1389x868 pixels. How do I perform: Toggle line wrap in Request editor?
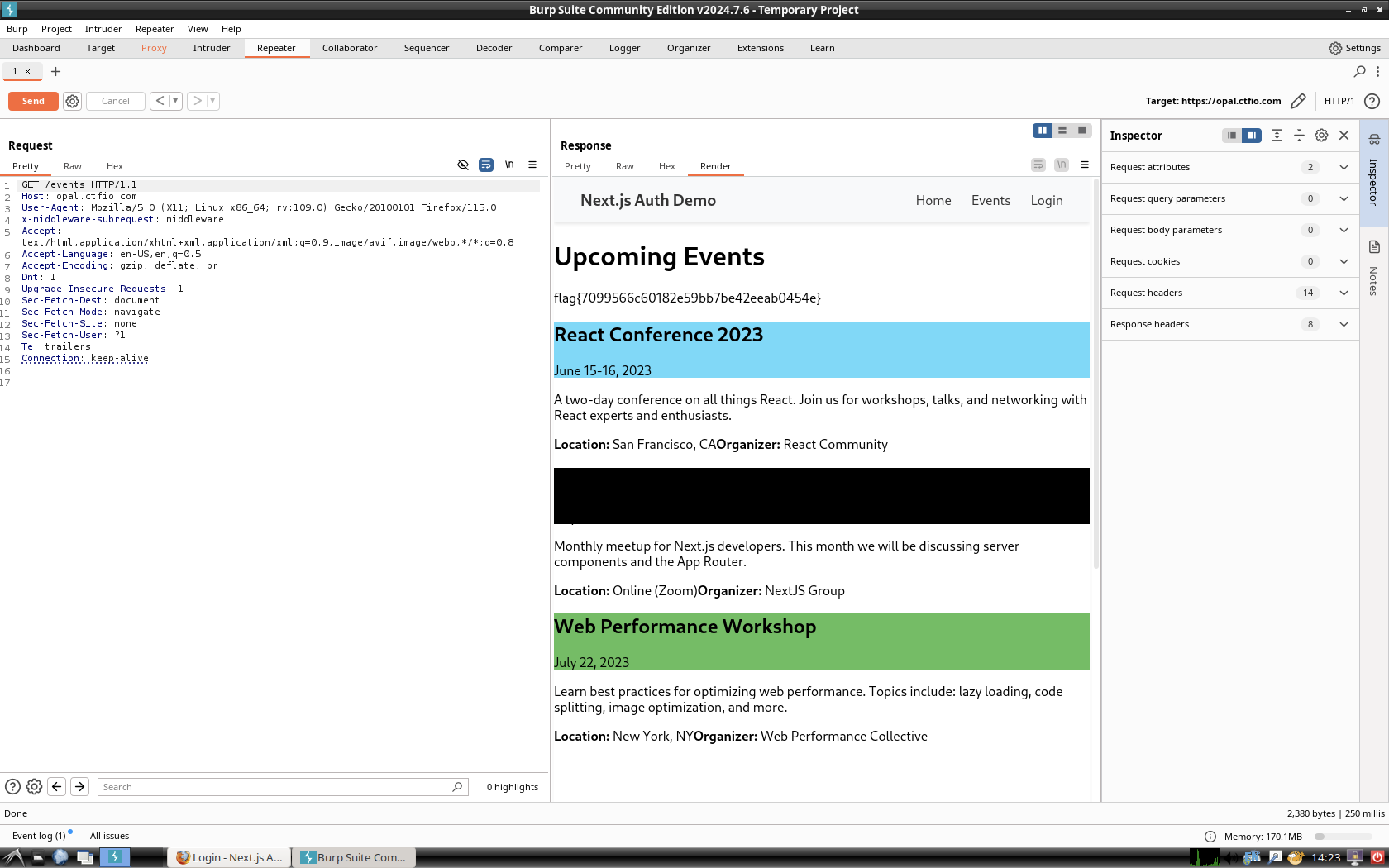point(486,165)
